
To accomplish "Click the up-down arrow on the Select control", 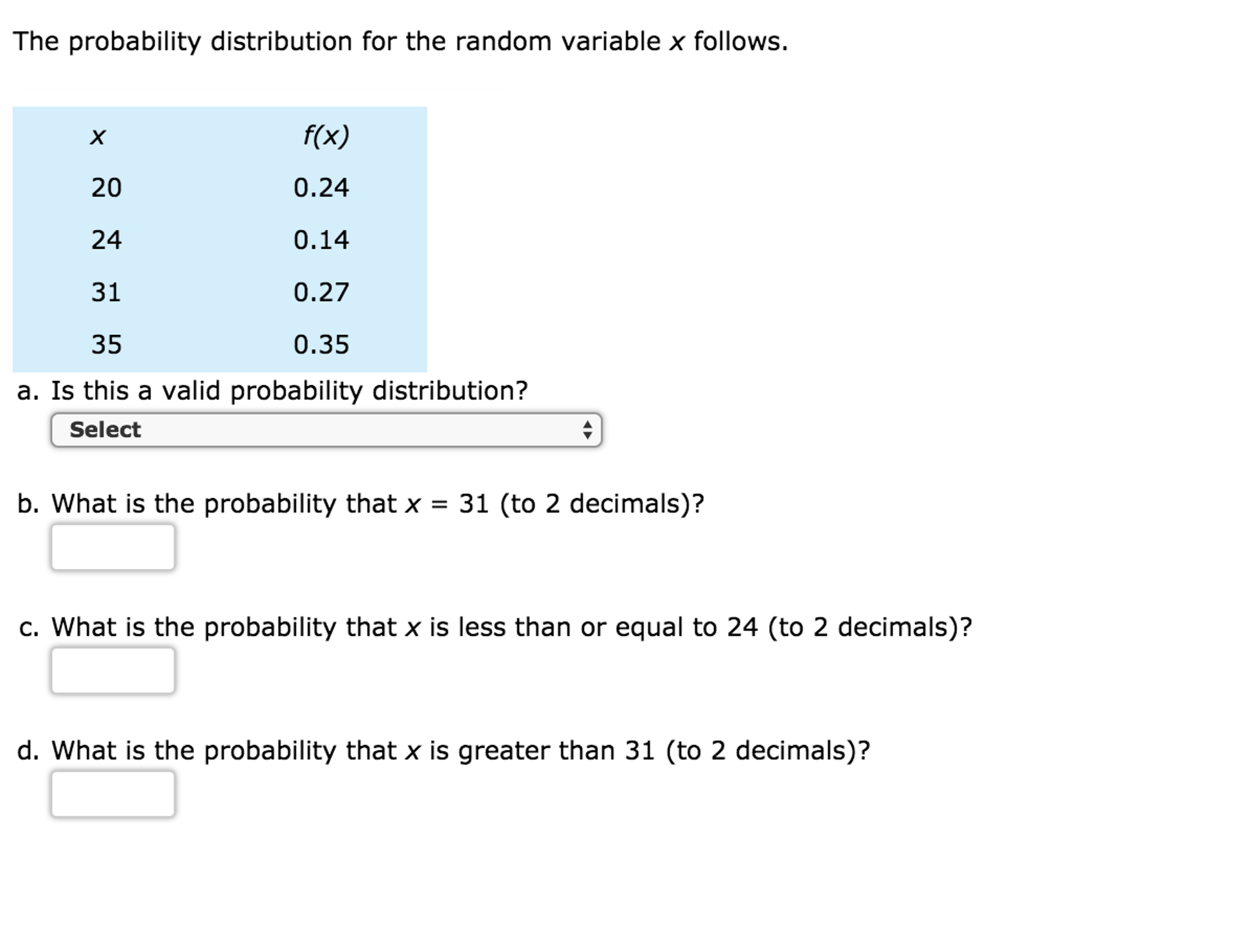I will coord(587,431).
